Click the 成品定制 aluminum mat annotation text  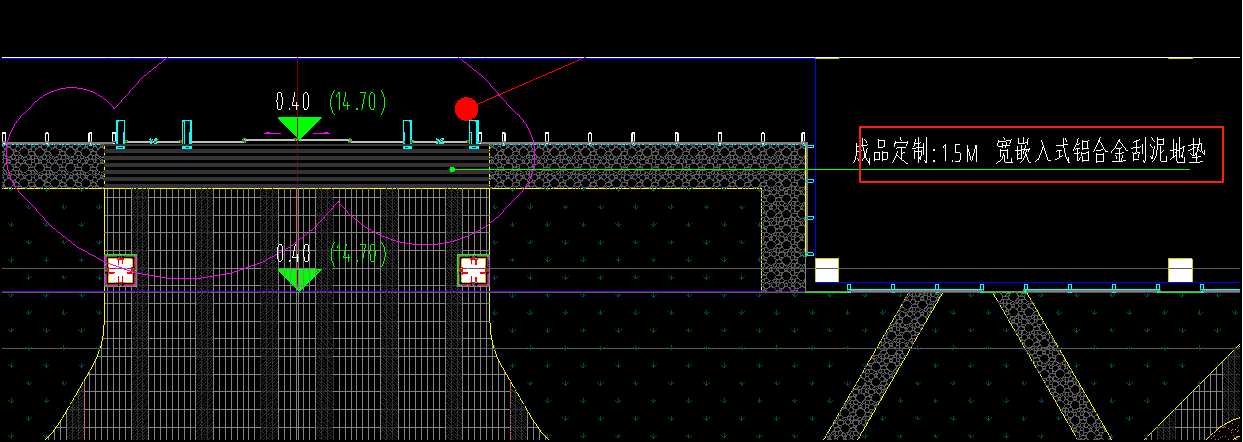(1030, 153)
